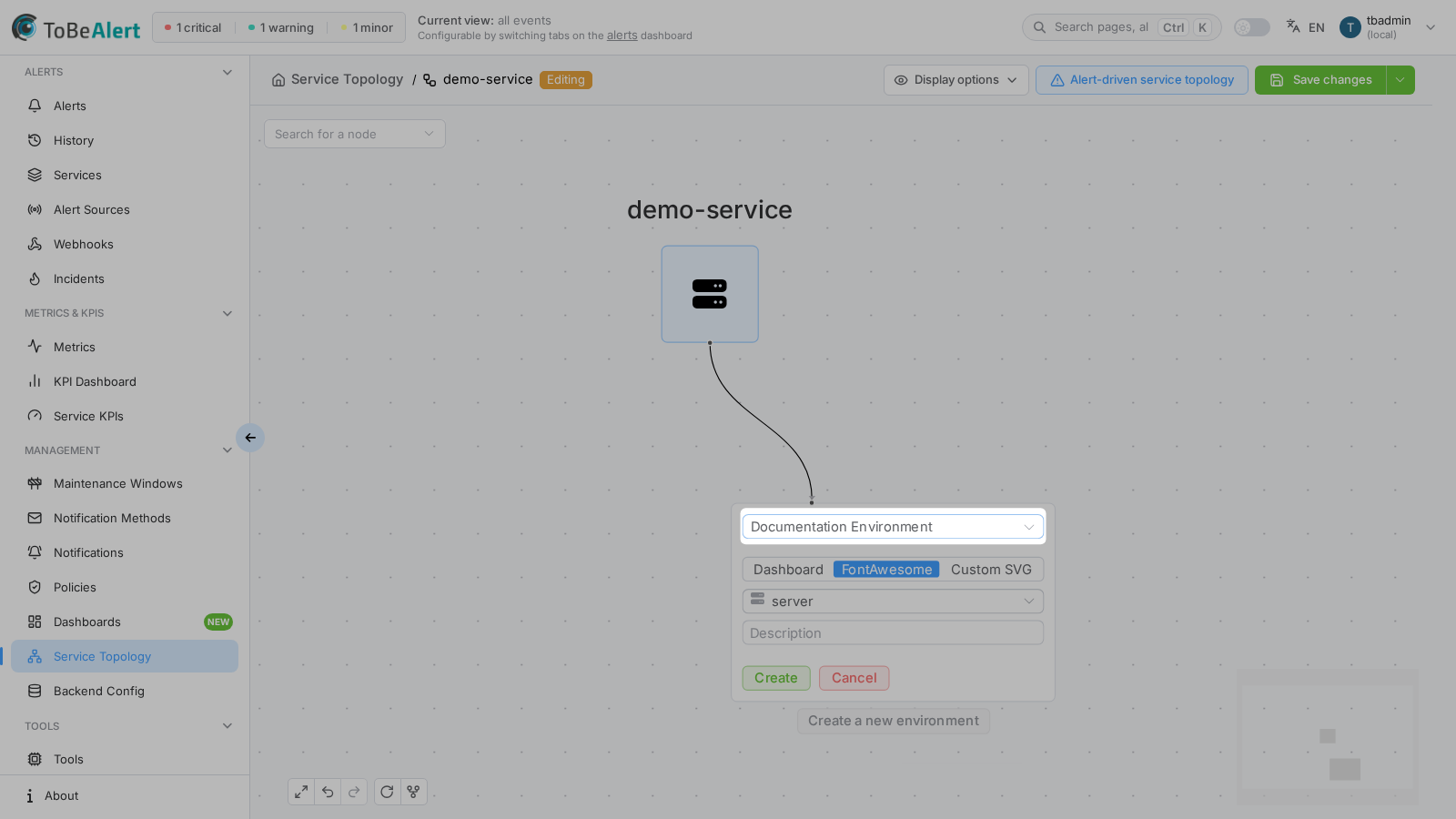Select the FontAwesome icon type option
Image resolution: width=1456 pixels, height=819 pixels.
886,570
